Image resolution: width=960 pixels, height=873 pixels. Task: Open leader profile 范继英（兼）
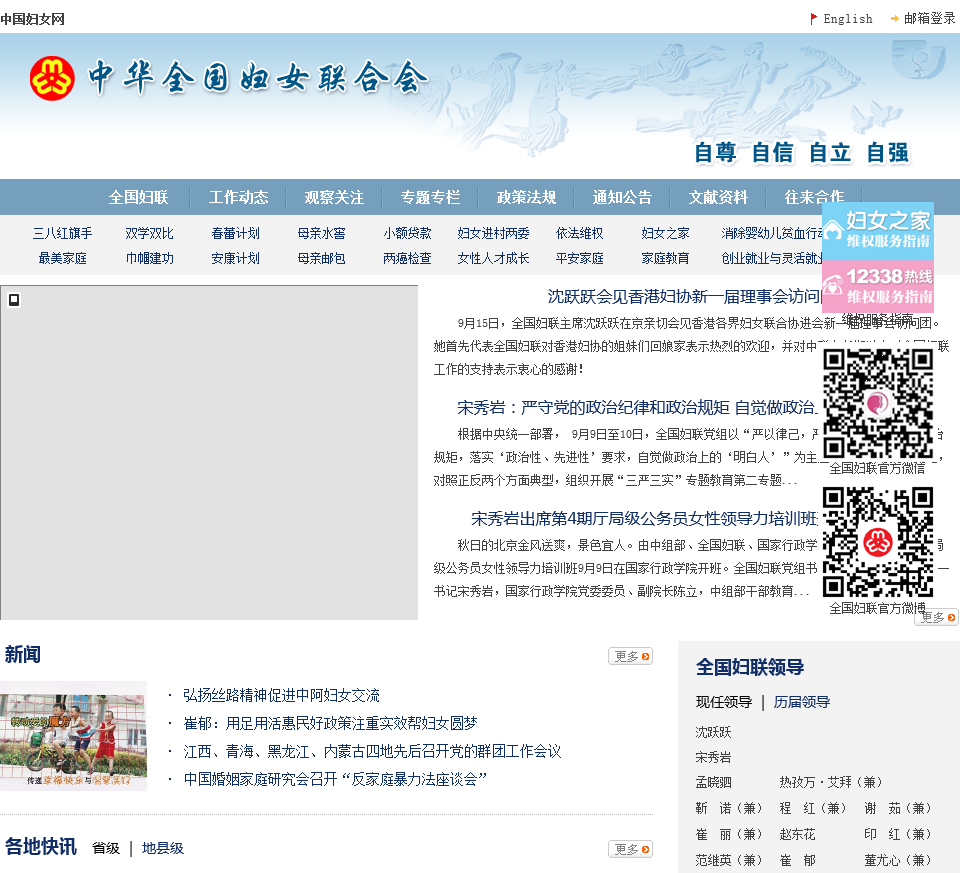[729, 860]
